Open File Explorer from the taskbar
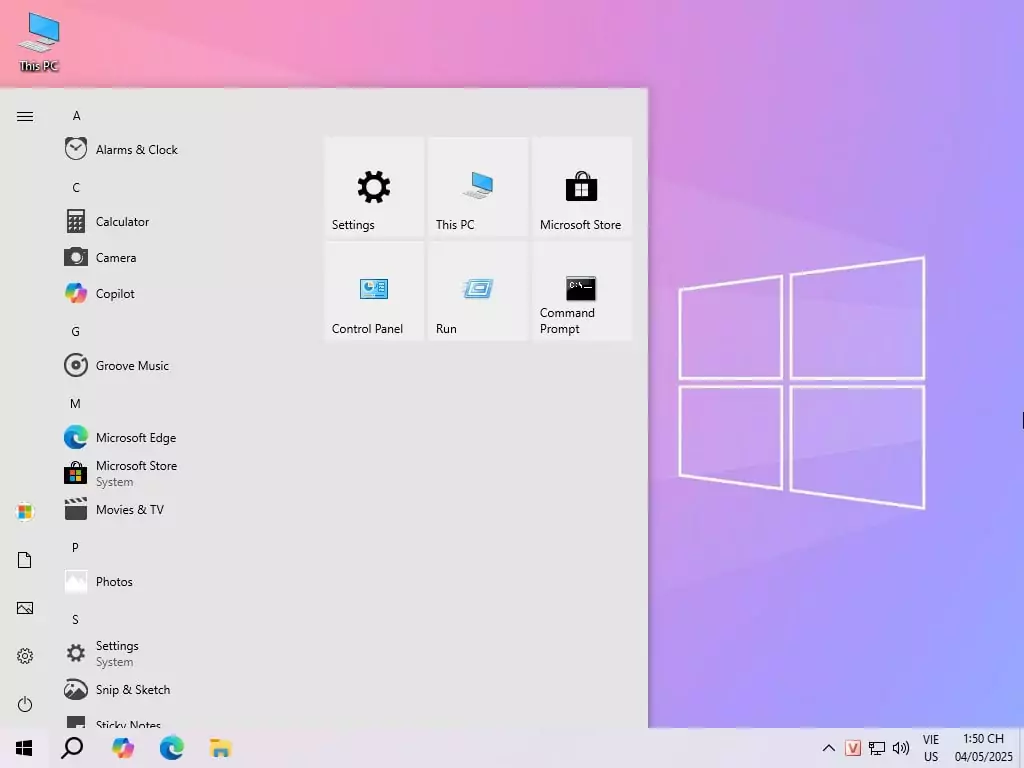This screenshot has width=1024, height=768. [221, 748]
